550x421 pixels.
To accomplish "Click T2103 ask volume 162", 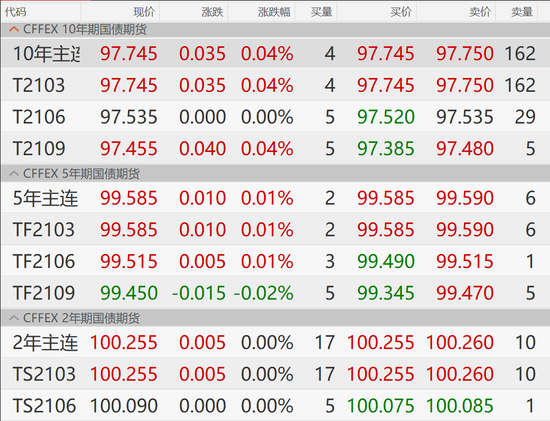I will coord(520,85).
